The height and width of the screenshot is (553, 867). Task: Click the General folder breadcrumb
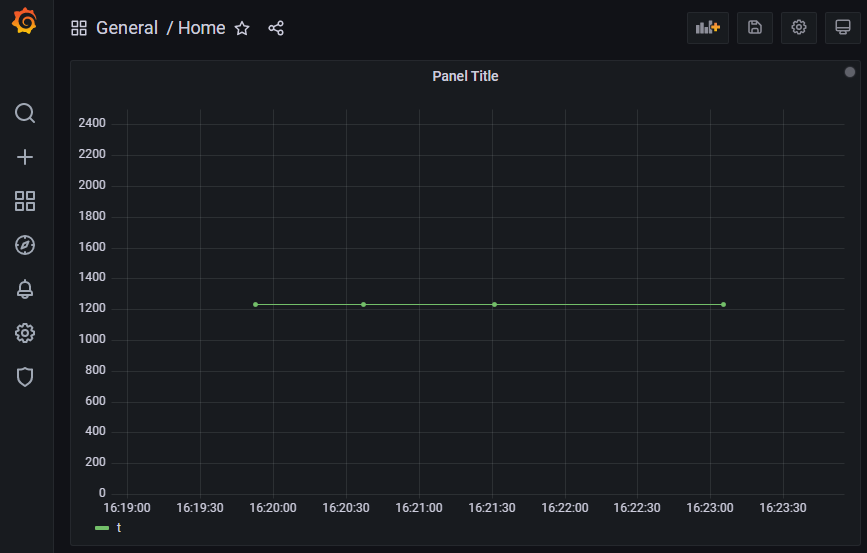(127, 28)
